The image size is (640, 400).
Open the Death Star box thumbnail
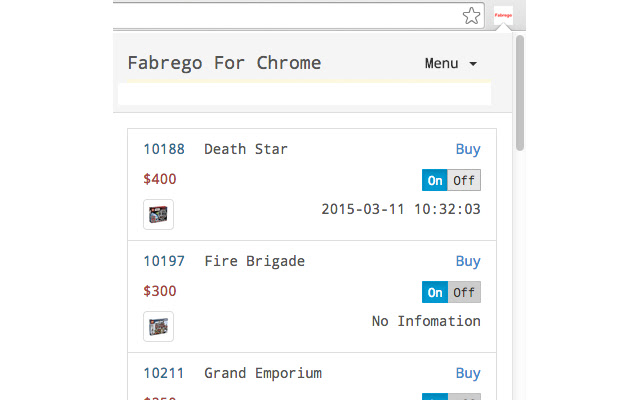[158, 214]
